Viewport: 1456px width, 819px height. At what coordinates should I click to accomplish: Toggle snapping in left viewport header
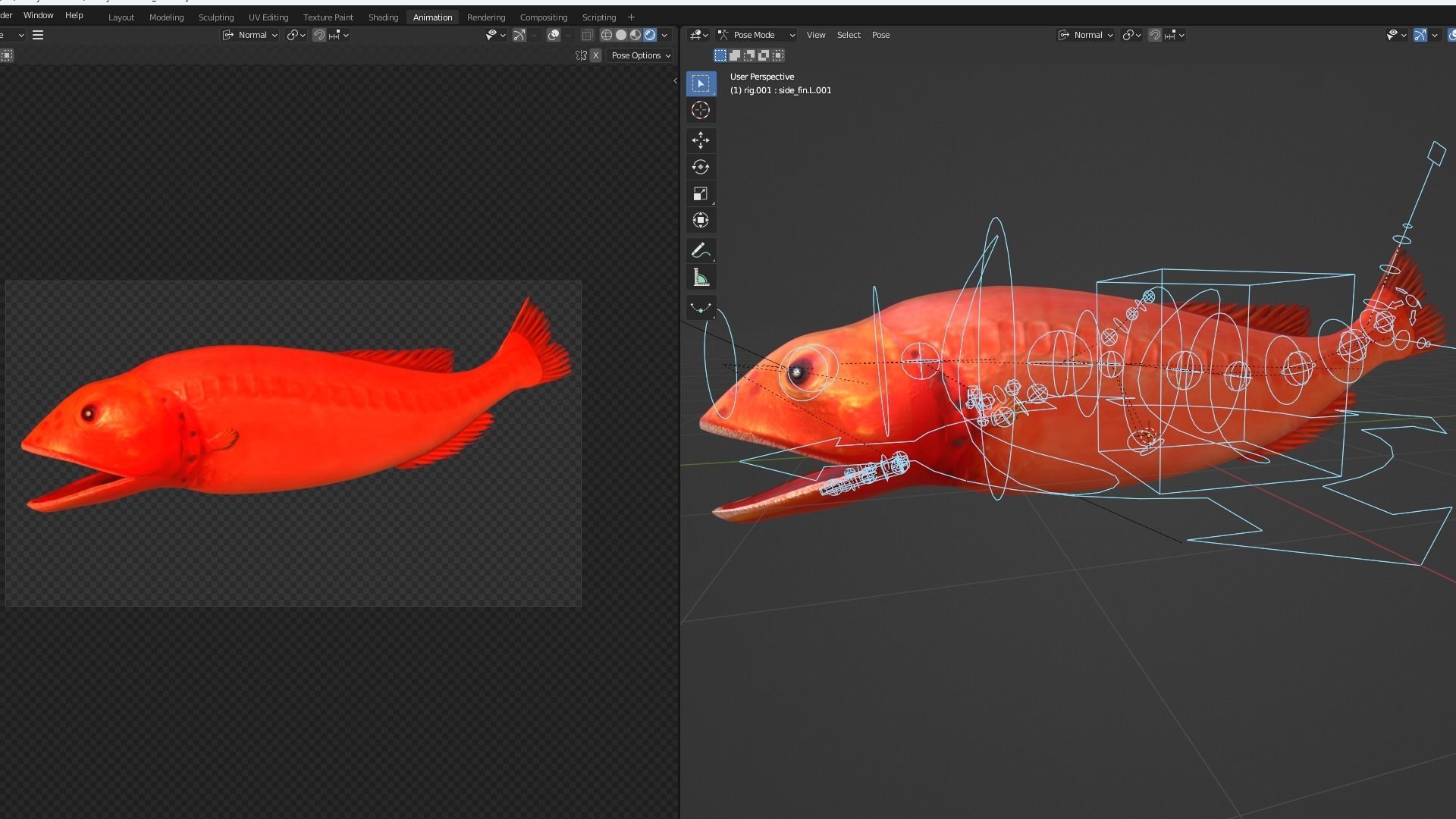pos(319,35)
